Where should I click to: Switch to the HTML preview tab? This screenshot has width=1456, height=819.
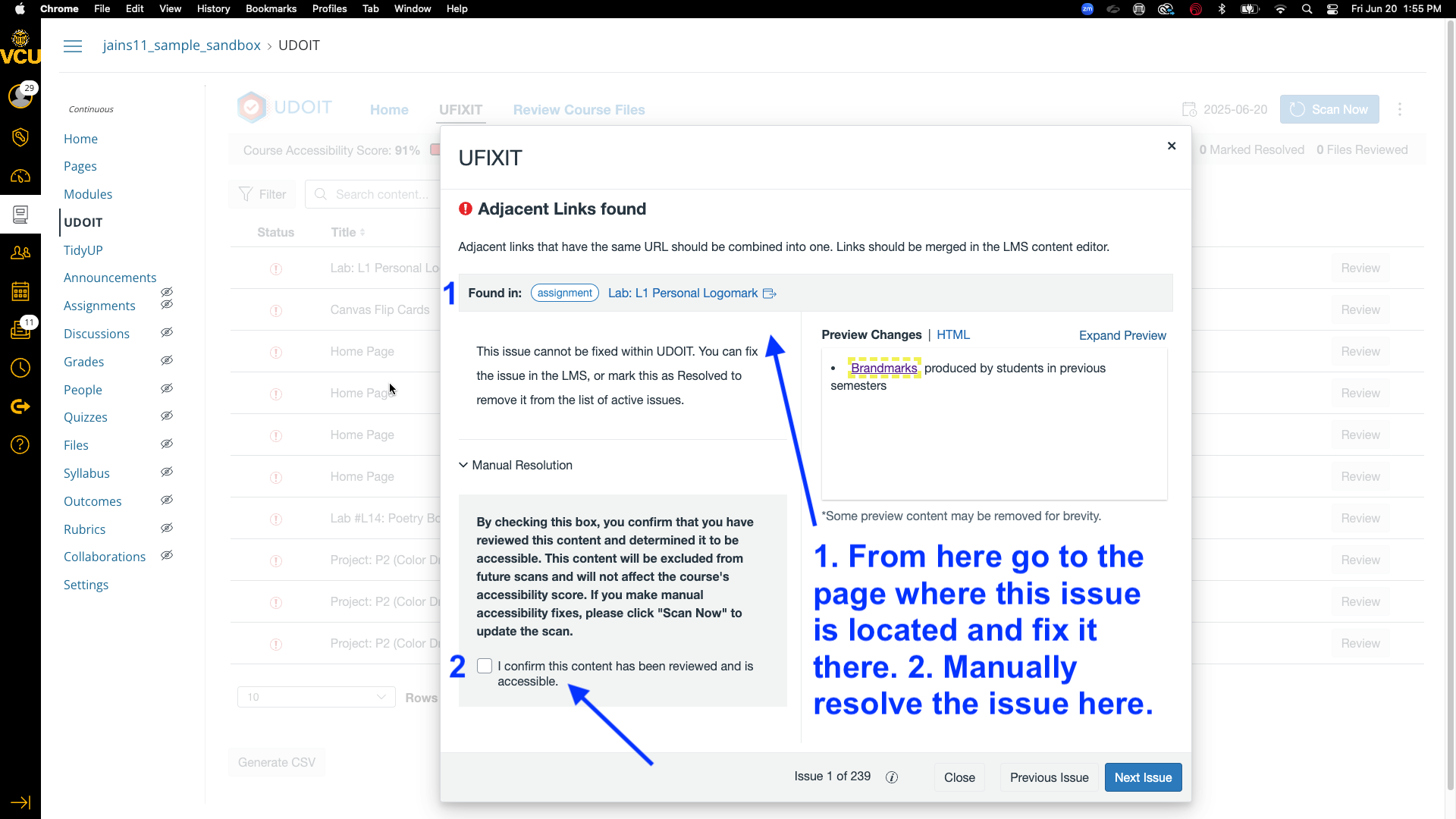pyautogui.click(x=953, y=334)
